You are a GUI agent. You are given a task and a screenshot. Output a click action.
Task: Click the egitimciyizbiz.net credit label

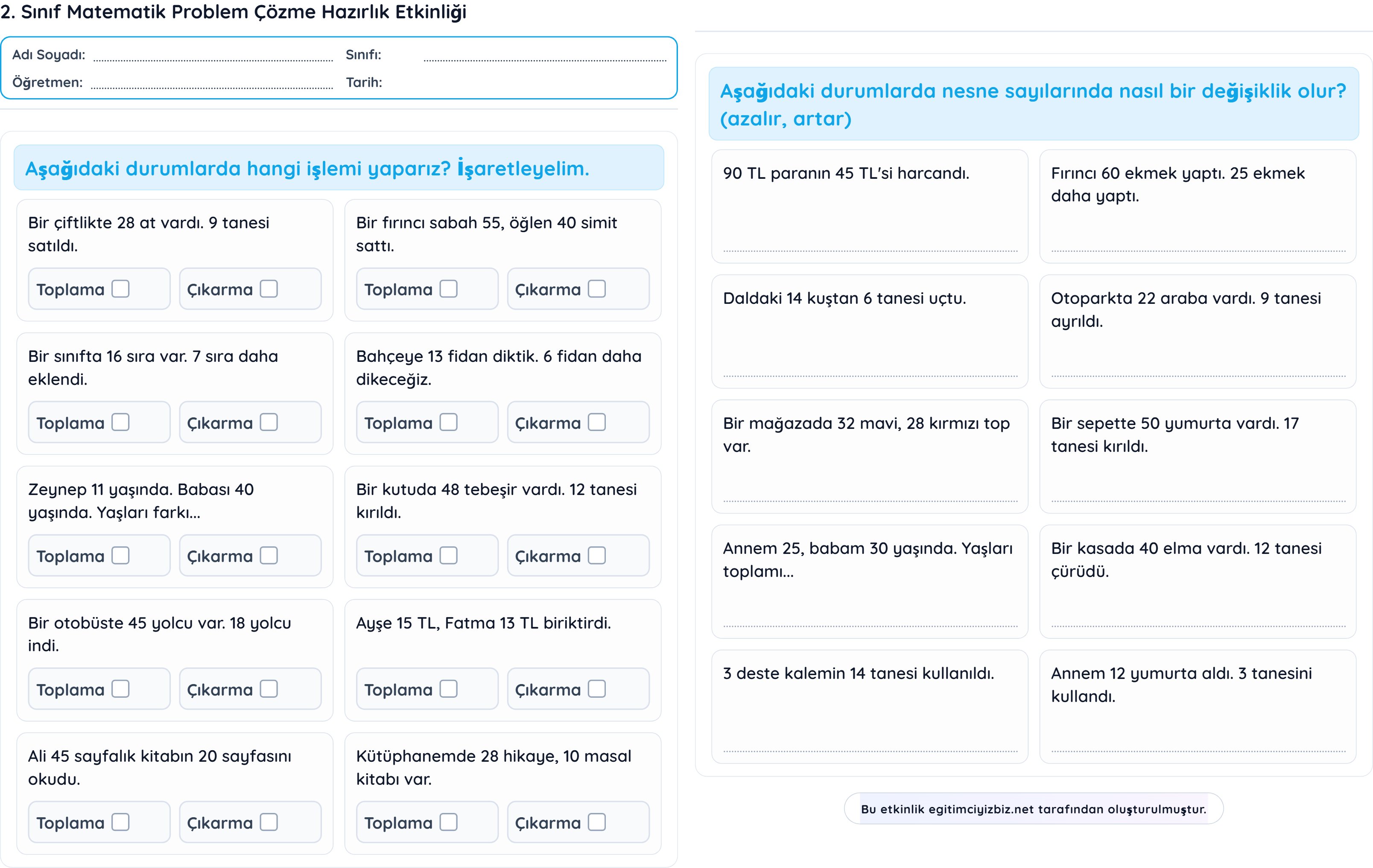1033,809
